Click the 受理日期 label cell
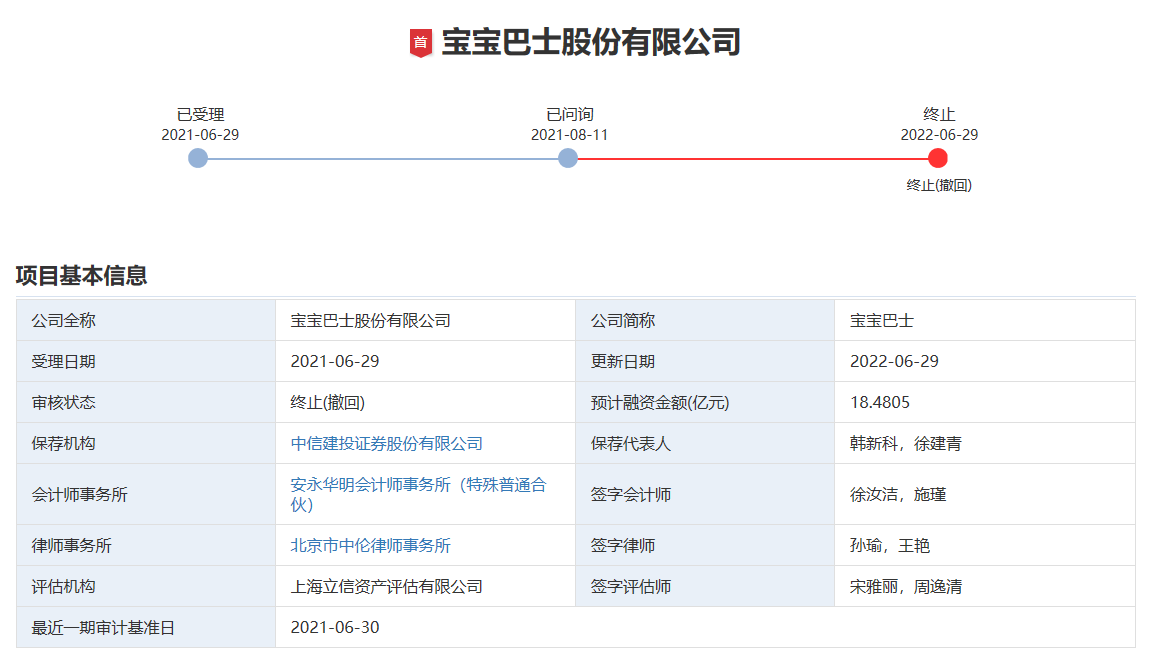The height and width of the screenshot is (667, 1153). [x=146, y=362]
